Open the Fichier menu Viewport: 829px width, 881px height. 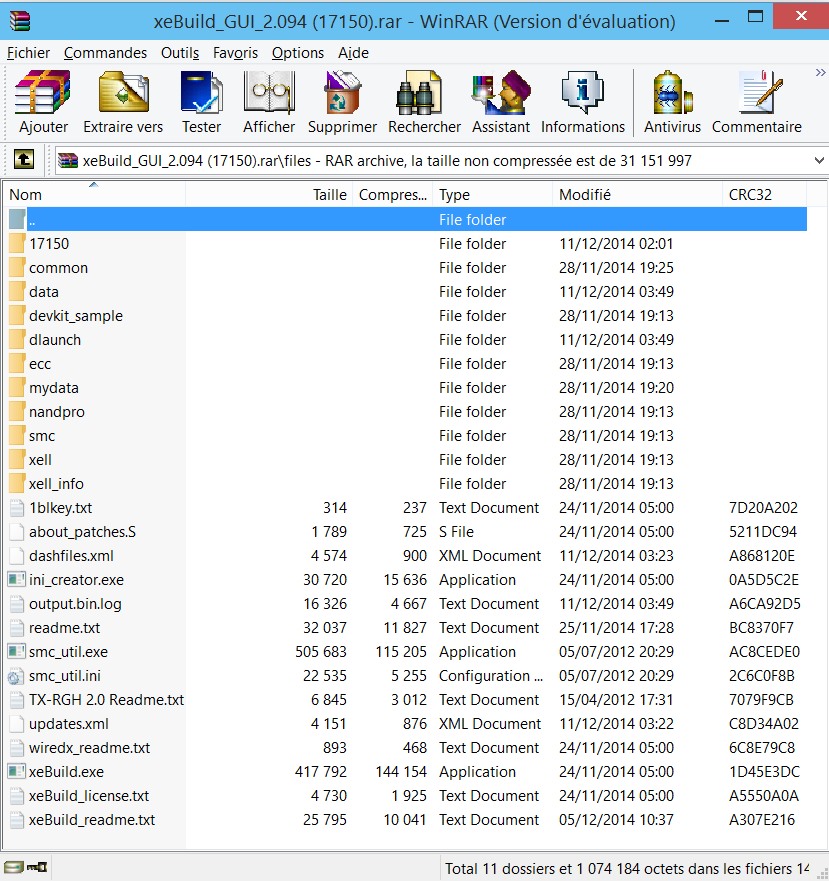[x=28, y=53]
